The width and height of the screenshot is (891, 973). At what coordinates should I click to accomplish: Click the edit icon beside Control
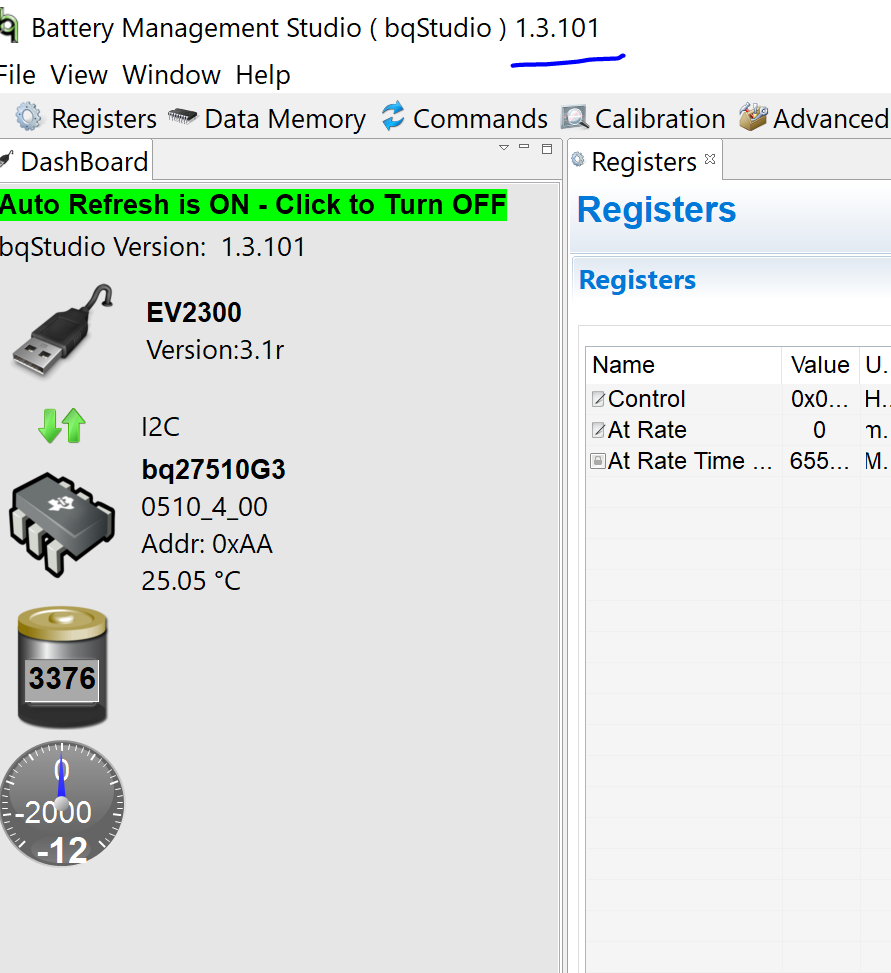598,399
